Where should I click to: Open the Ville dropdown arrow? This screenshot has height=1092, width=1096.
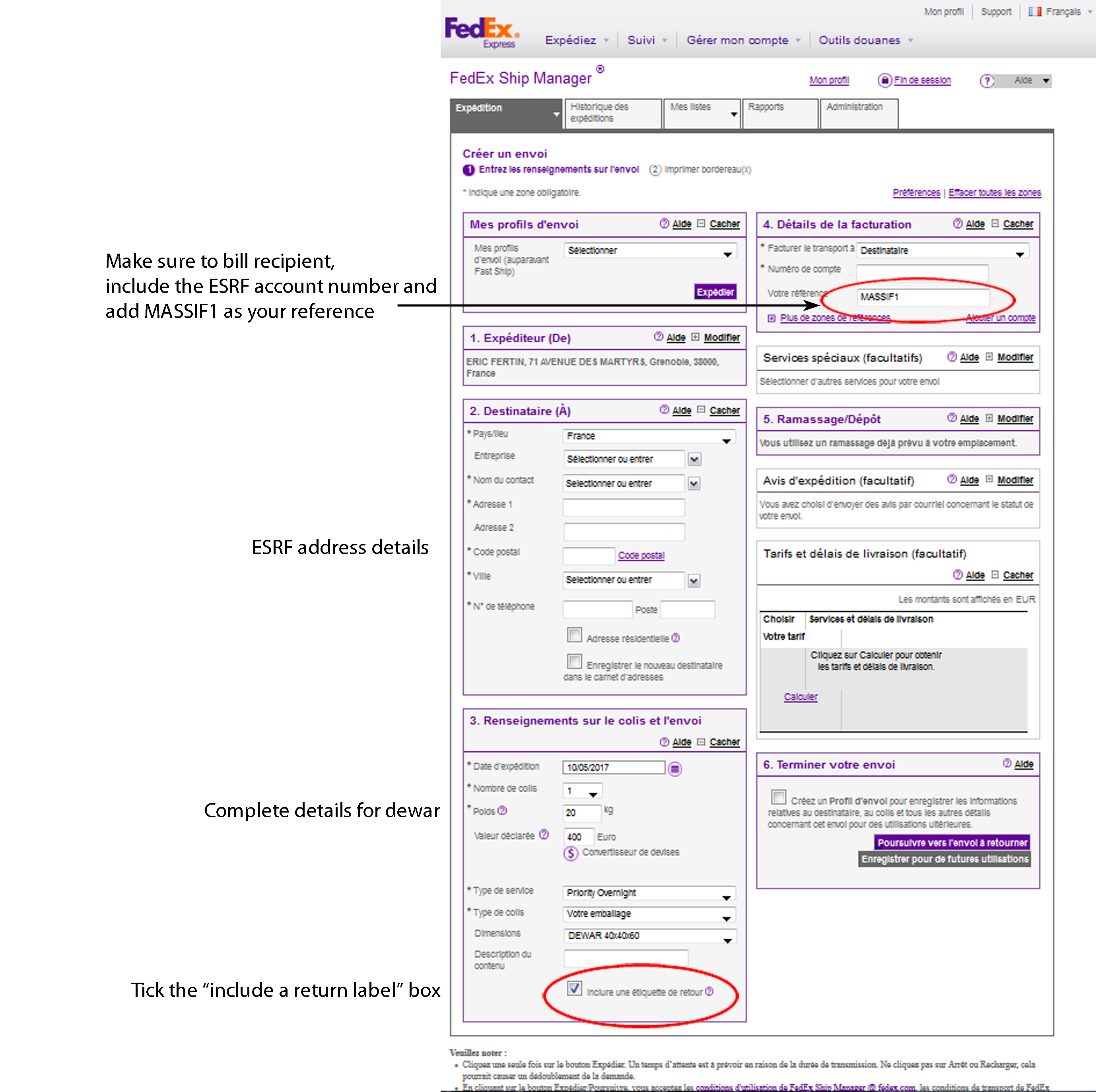tap(694, 581)
